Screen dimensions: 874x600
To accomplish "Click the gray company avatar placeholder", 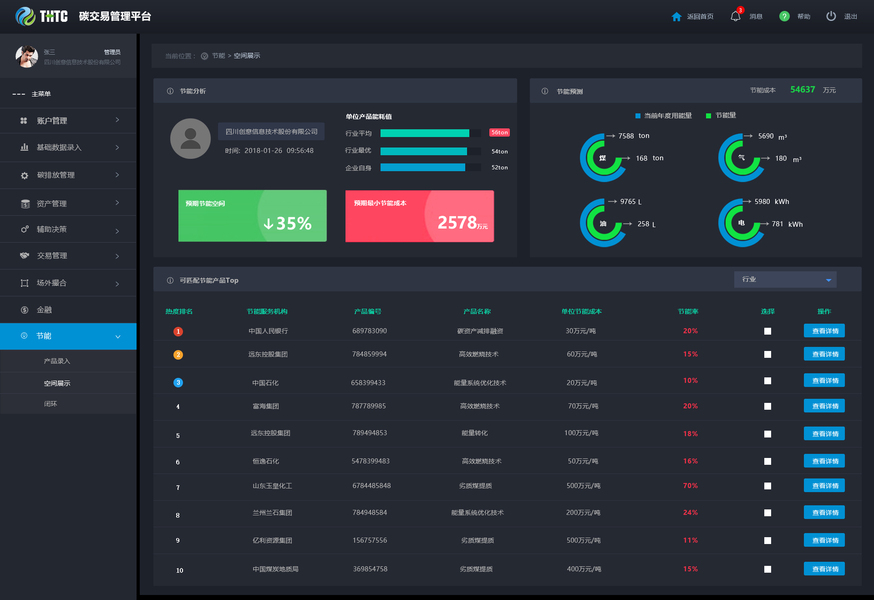I will pyautogui.click(x=190, y=138).
